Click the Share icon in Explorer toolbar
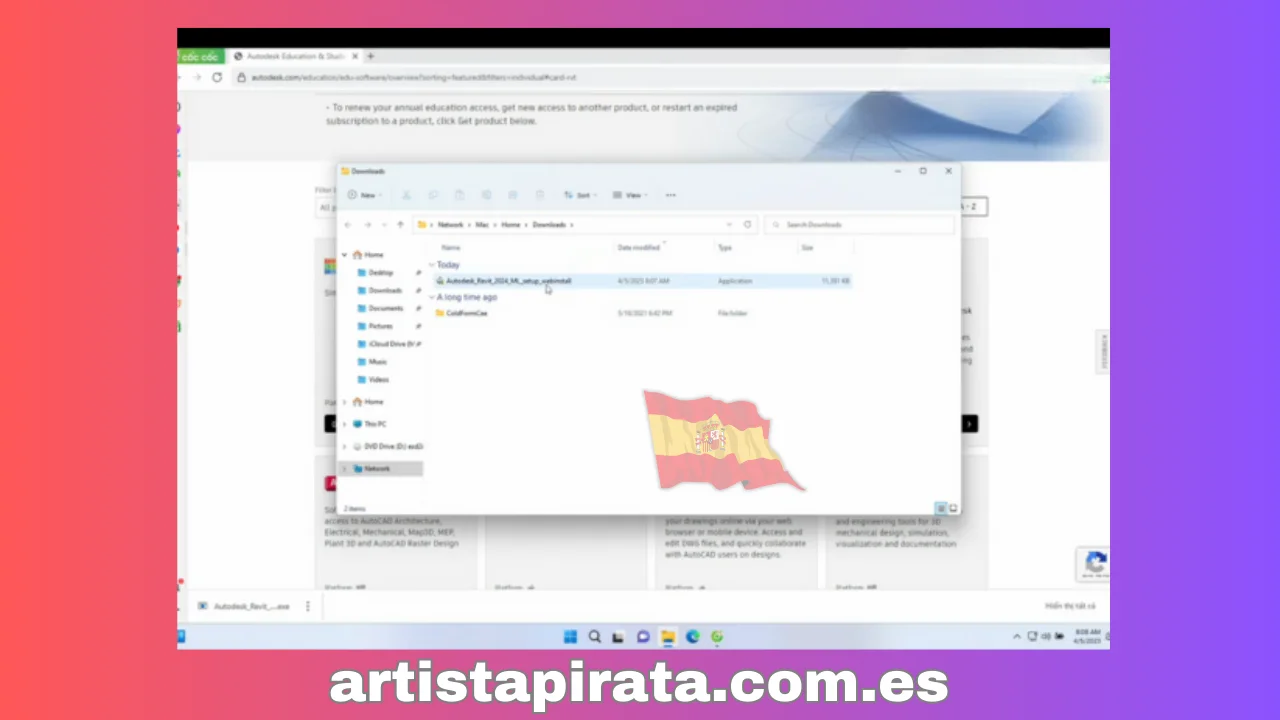The height and width of the screenshot is (720, 1280). point(512,195)
